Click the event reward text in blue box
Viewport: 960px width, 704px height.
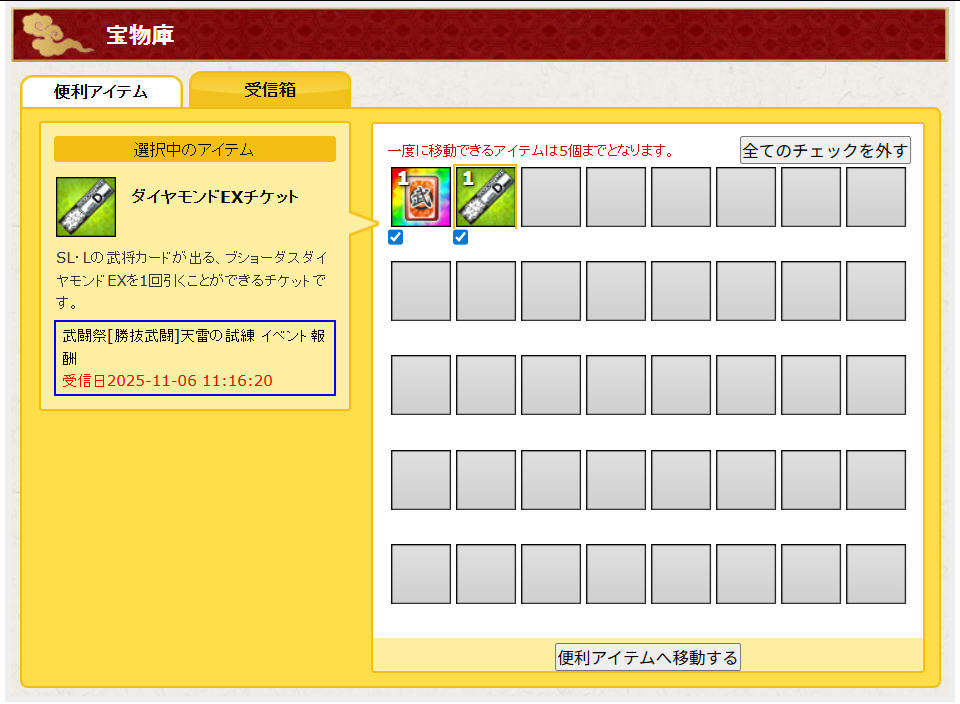coord(194,347)
